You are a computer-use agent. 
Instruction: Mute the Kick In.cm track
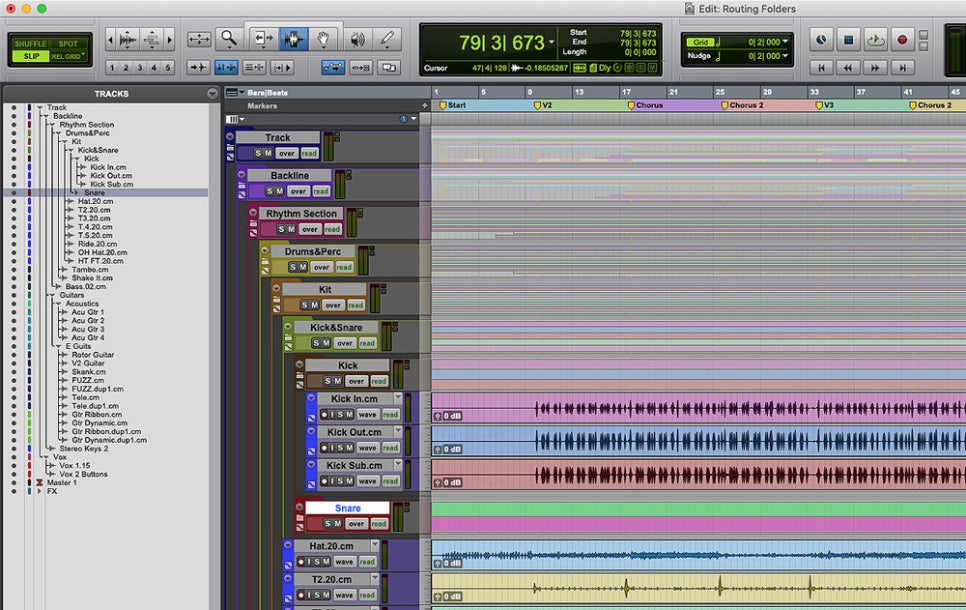point(348,415)
